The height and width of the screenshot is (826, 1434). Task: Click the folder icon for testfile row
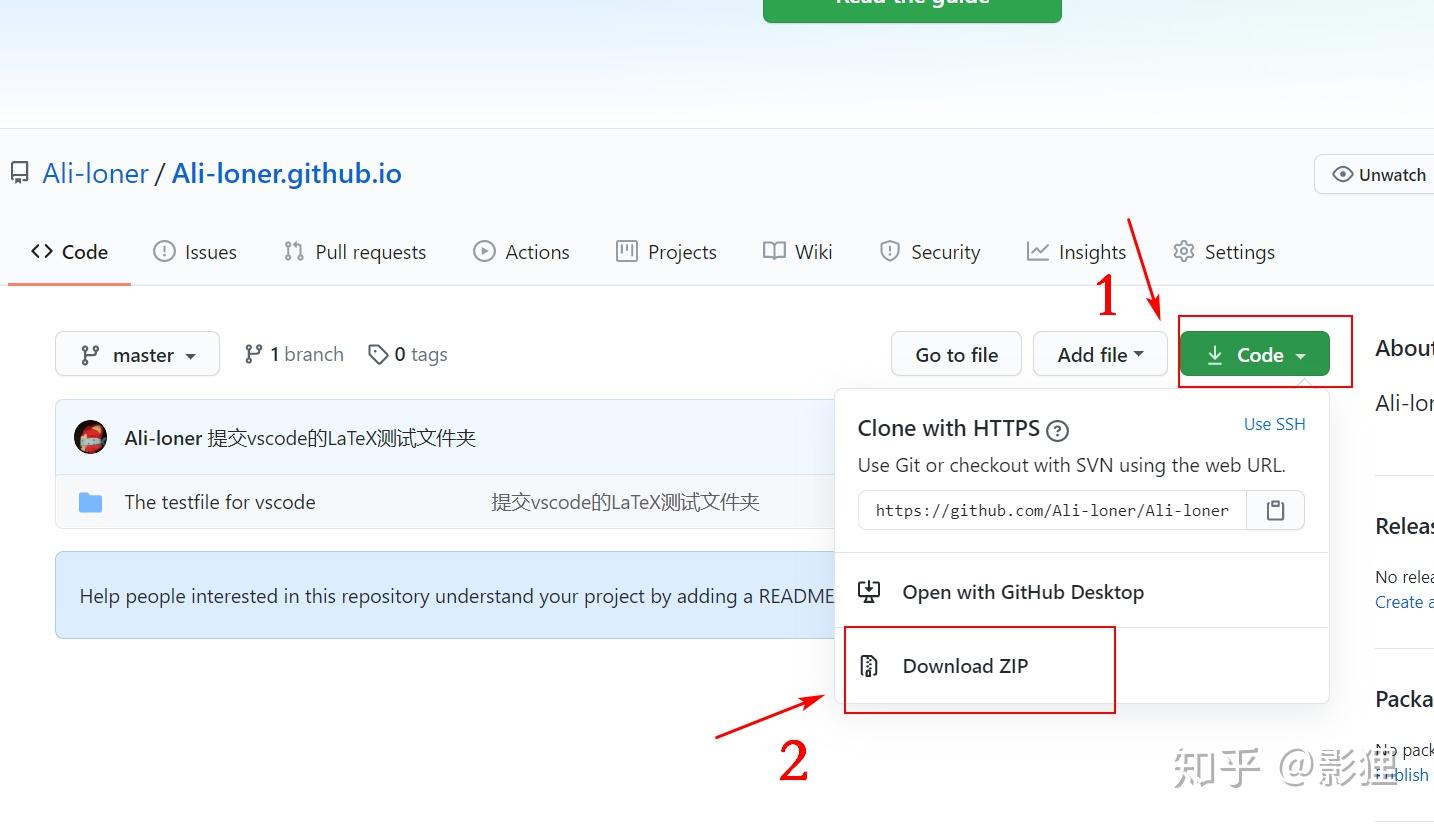point(91,502)
